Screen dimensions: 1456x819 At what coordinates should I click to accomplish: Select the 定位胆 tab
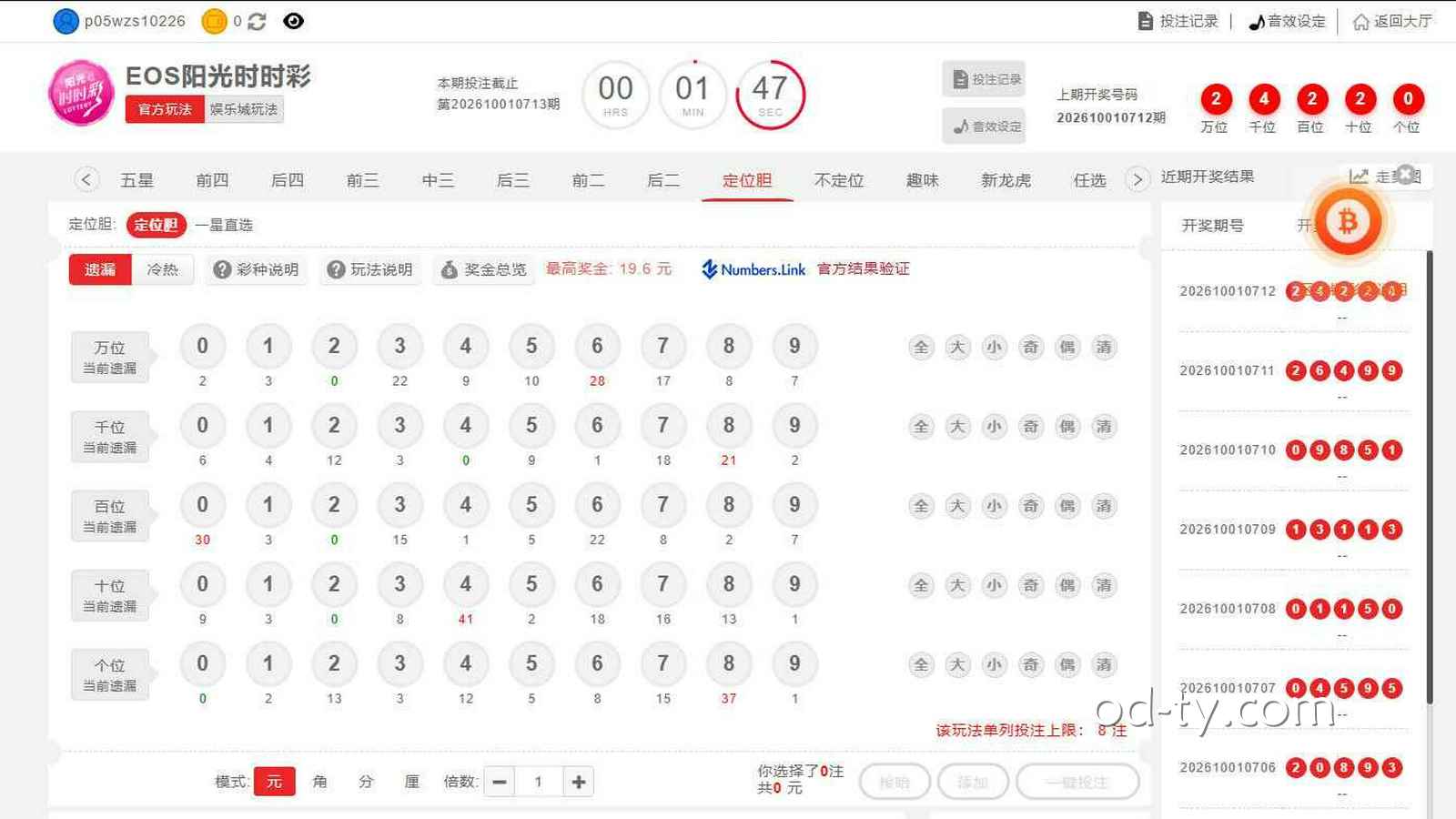tap(747, 180)
